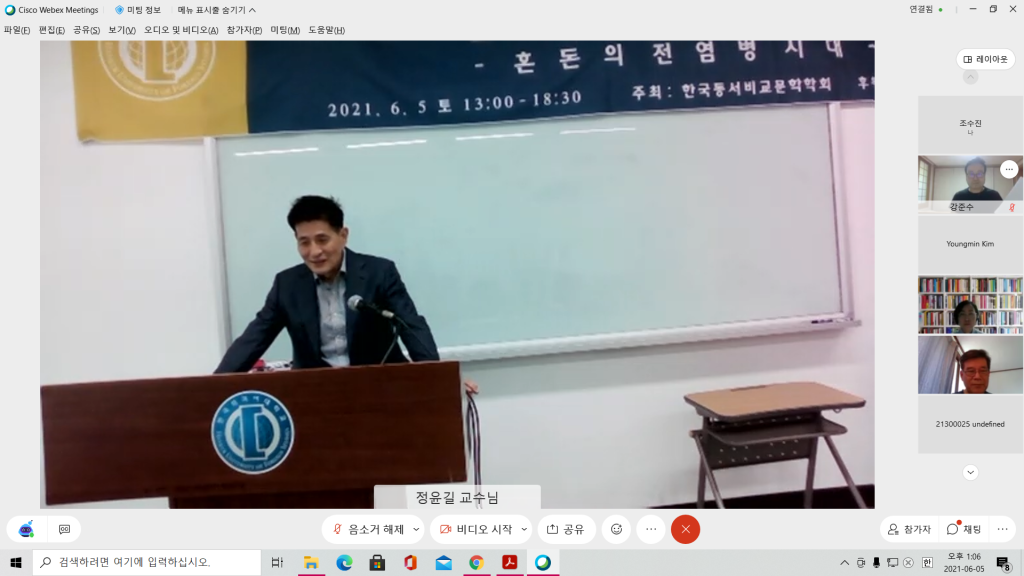Open the 파일 menu
Screen dimensions: 1024x576
(17, 30)
